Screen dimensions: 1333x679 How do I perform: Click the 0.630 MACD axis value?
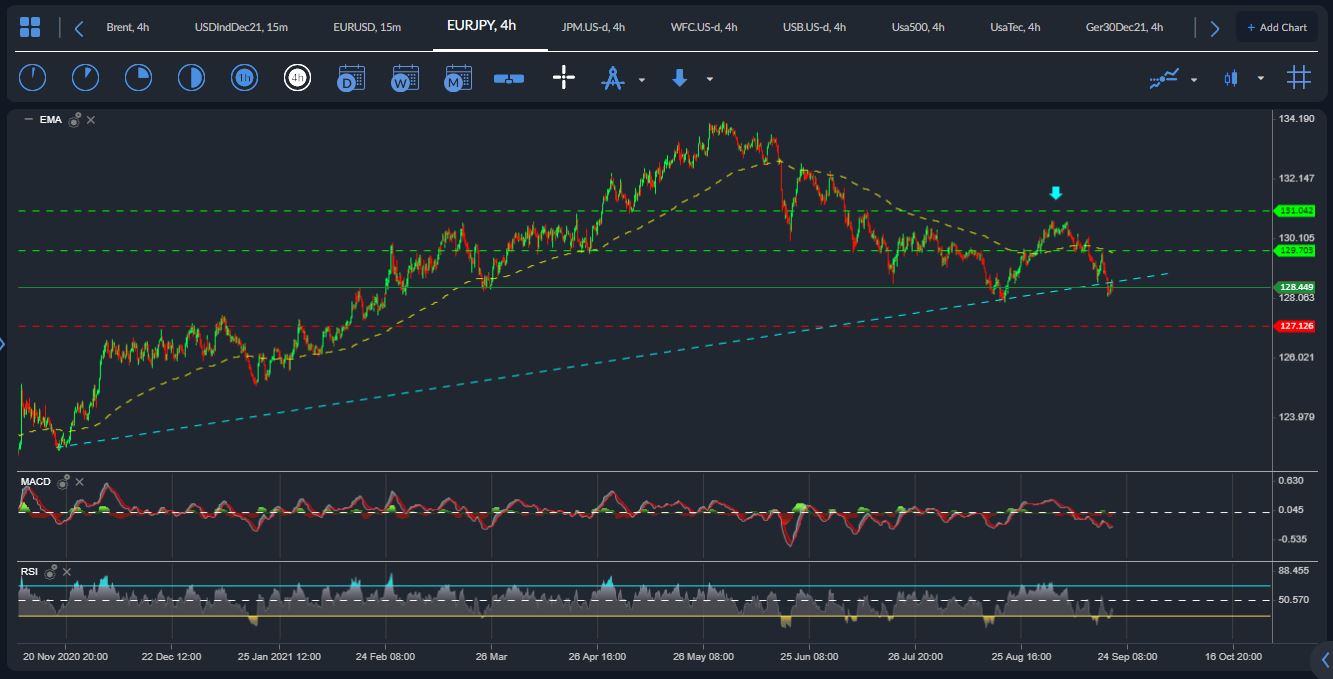coord(1291,481)
